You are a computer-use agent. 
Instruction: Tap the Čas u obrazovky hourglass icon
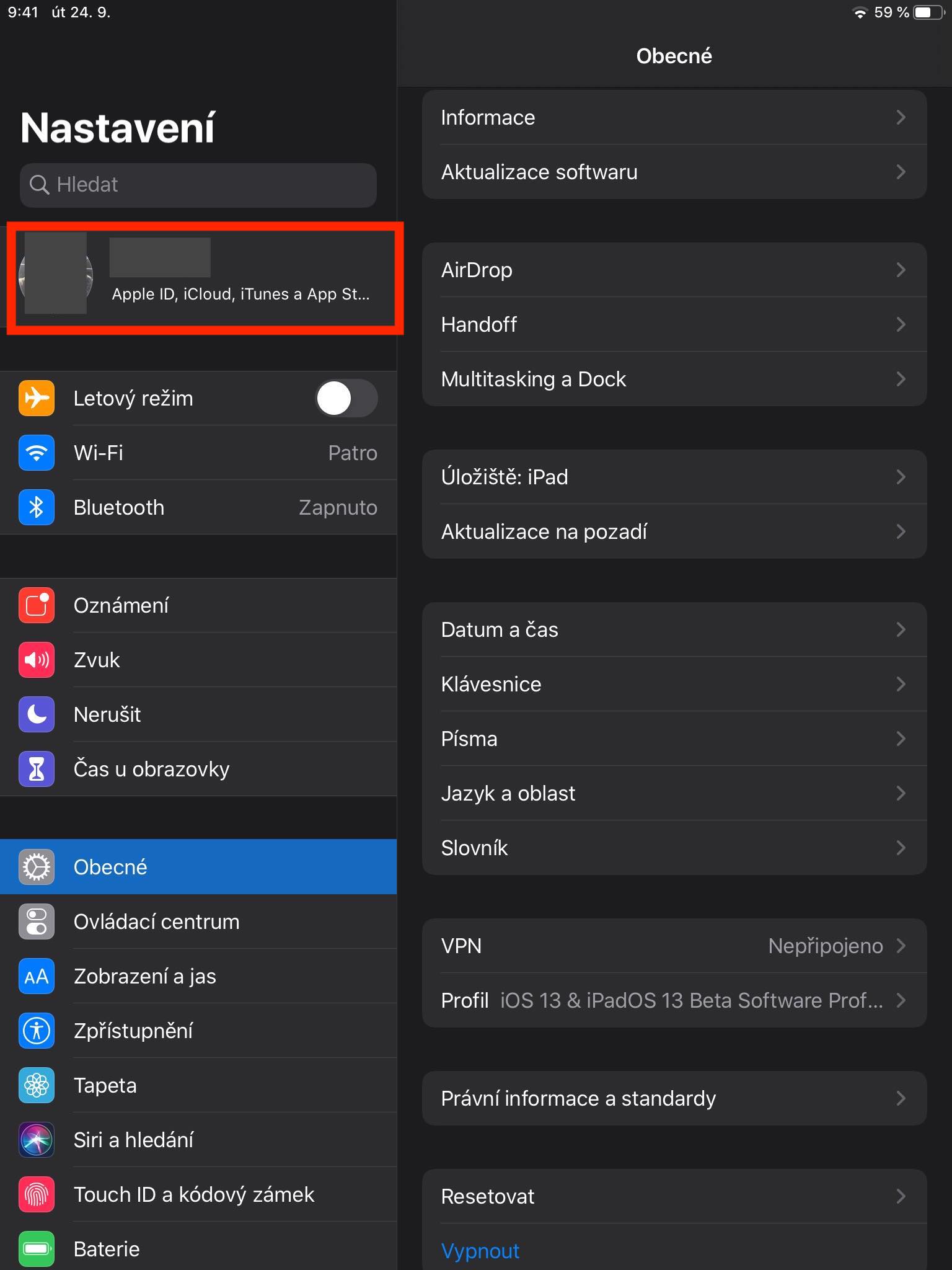pos(37,769)
